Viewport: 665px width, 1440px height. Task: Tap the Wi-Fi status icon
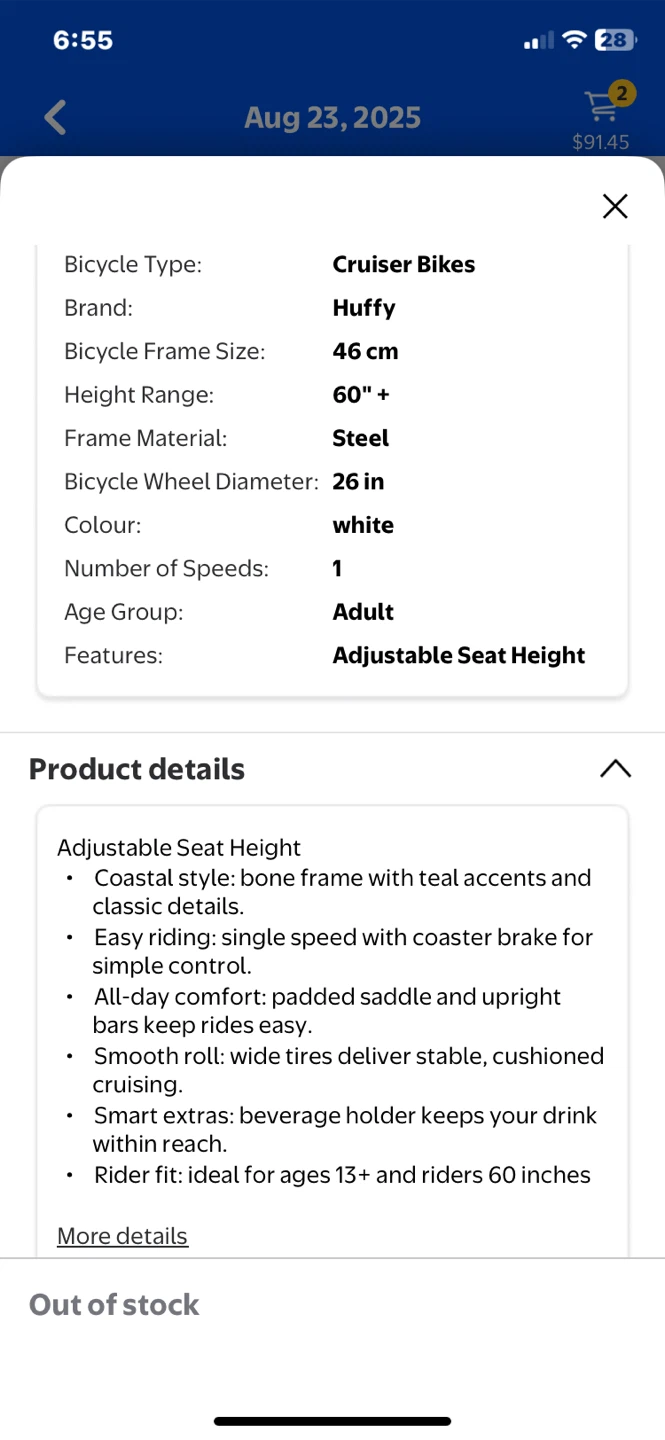pos(574,40)
